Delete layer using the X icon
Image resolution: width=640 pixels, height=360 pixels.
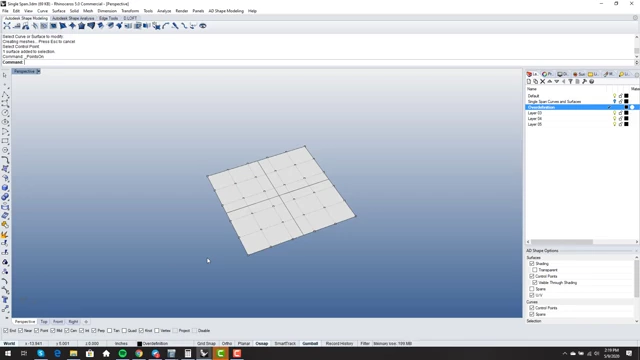[x=542, y=82]
